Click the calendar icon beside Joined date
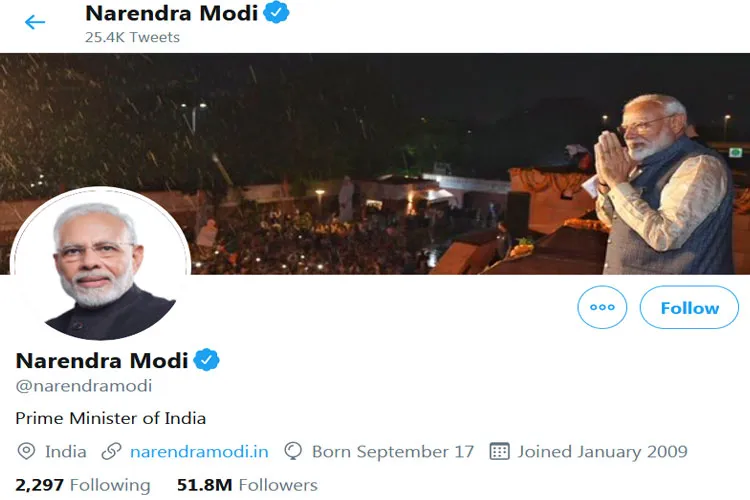The image size is (750, 500). pyautogui.click(x=500, y=451)
